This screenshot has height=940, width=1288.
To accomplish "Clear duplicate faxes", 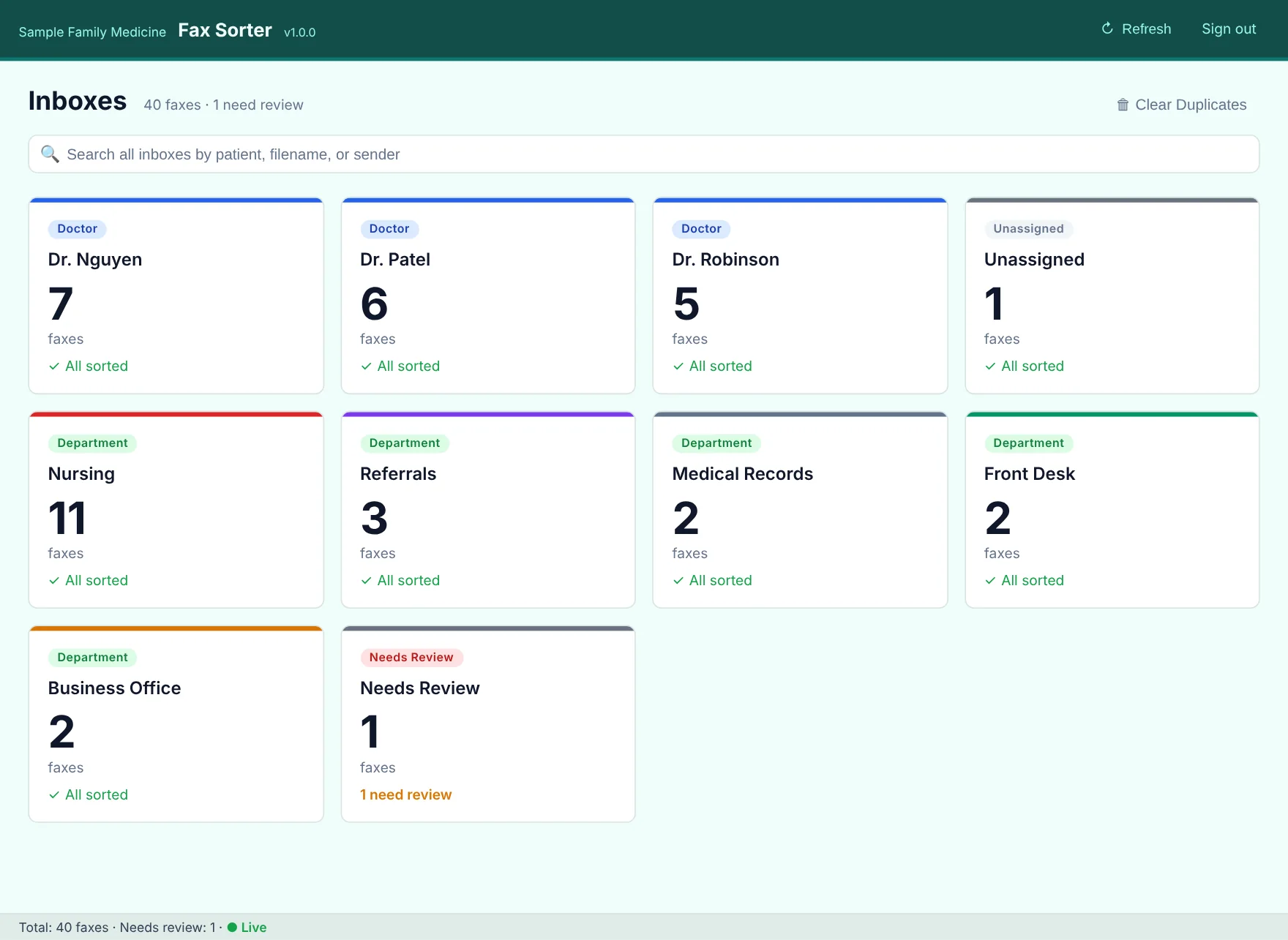I will (x=1182, y=105).
